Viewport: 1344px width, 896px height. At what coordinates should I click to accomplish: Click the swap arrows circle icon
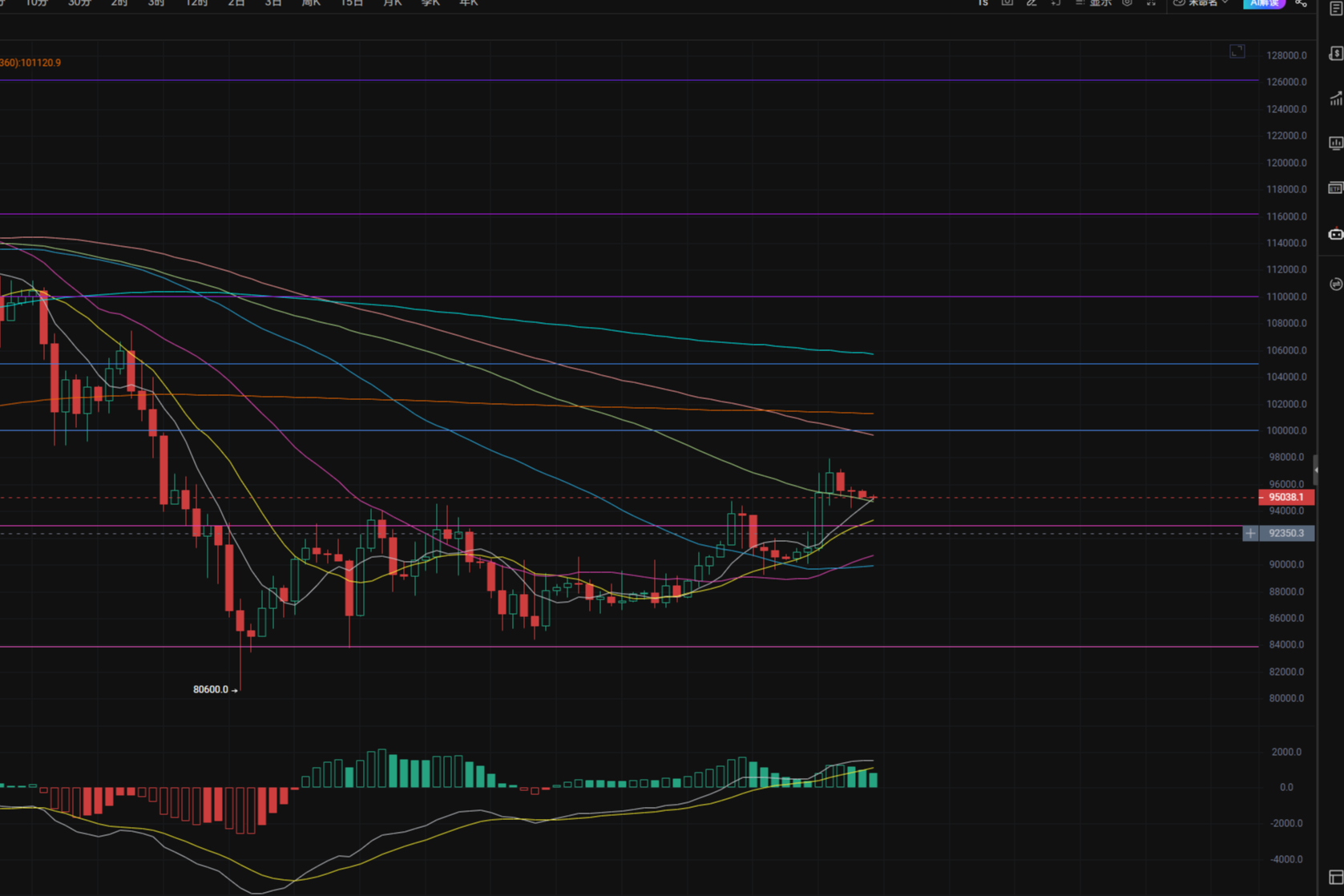pos(1335,285)
